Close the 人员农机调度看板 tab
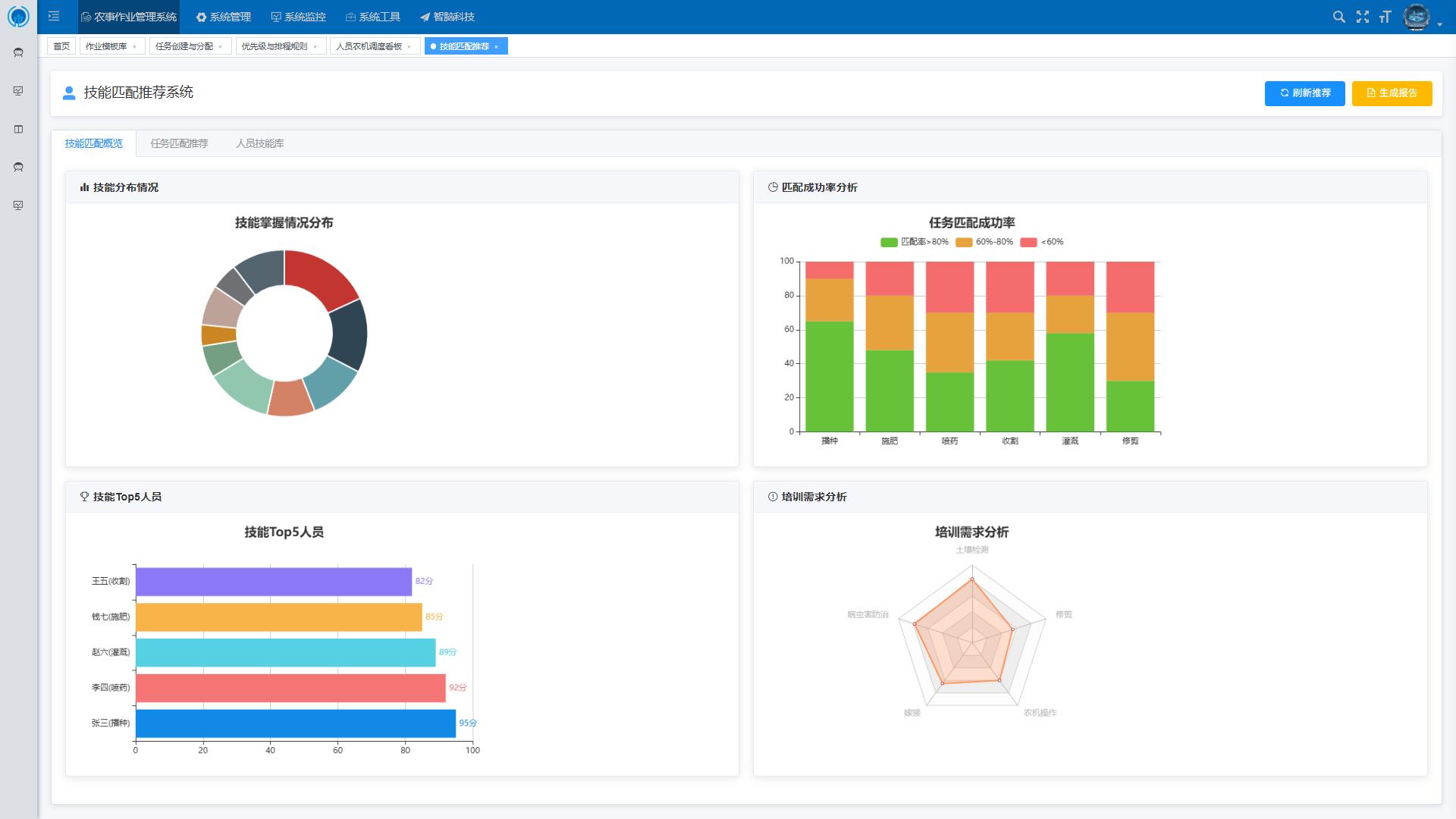Screen dimensions: 1456x819 (x=409, y=47)
